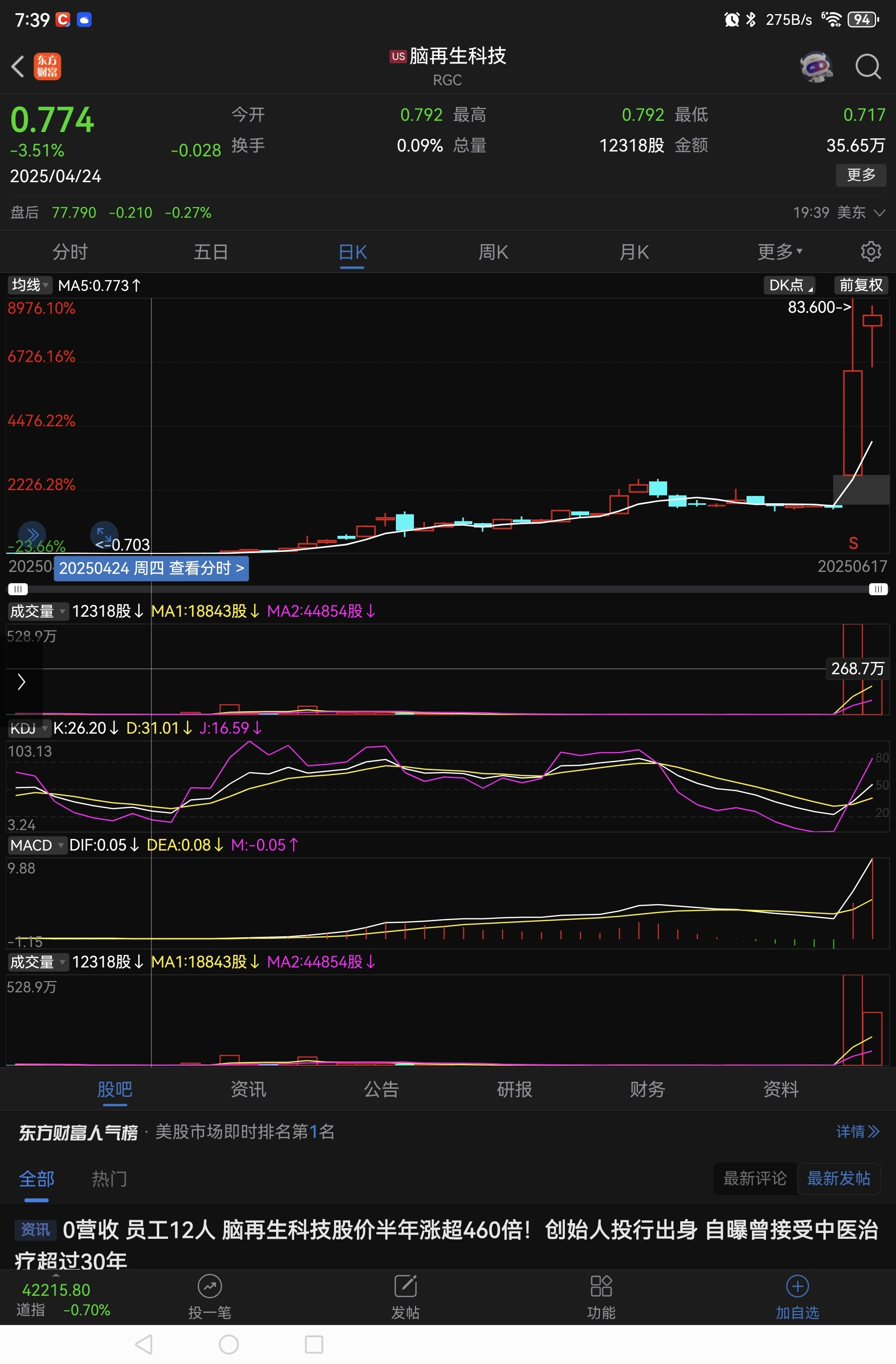Expand the 美东 time zone chevron
Image resolution: width=896 pixels, height=1364 pixels.
point(879,212)
